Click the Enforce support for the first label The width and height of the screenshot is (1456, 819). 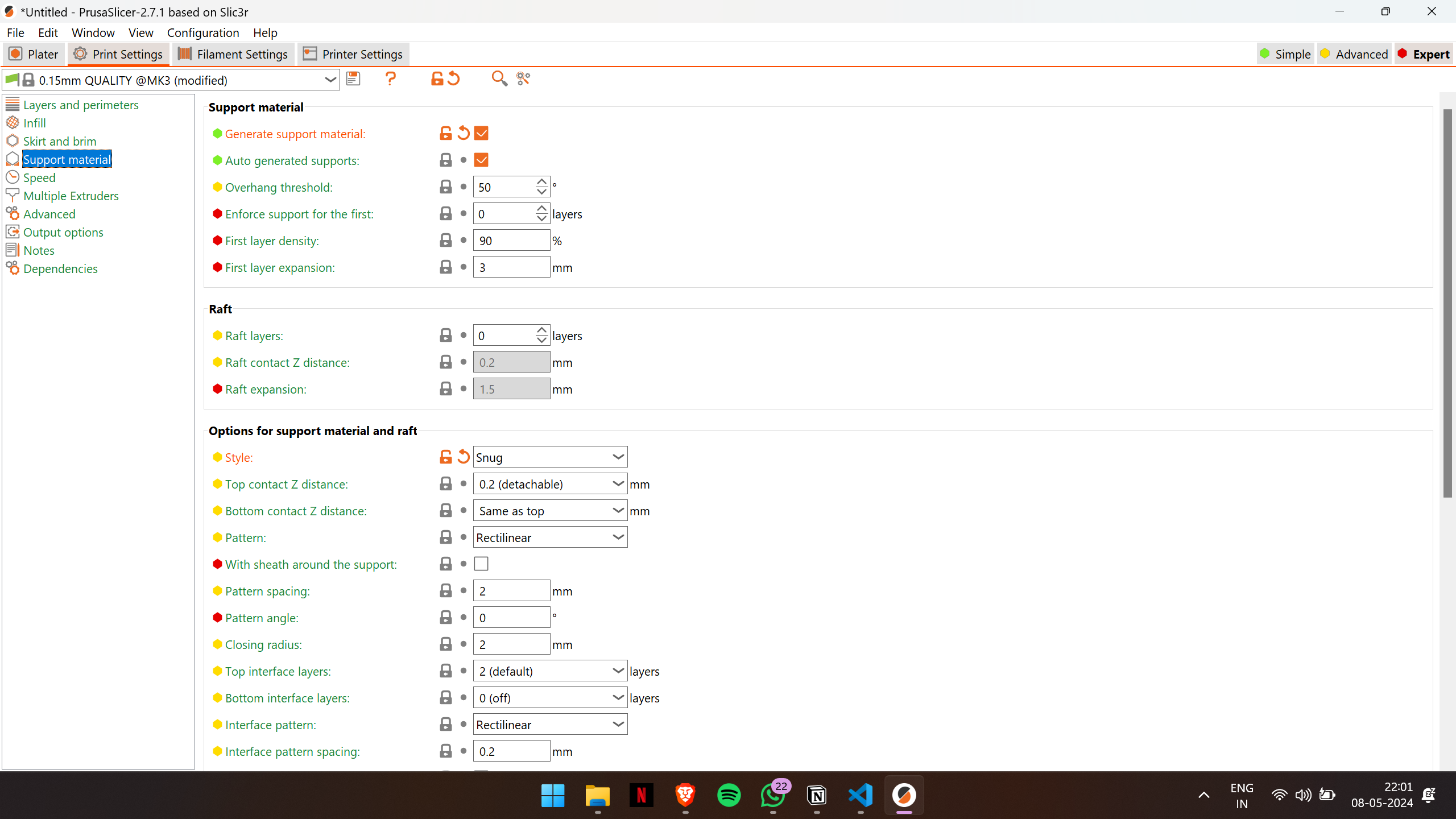299,214
